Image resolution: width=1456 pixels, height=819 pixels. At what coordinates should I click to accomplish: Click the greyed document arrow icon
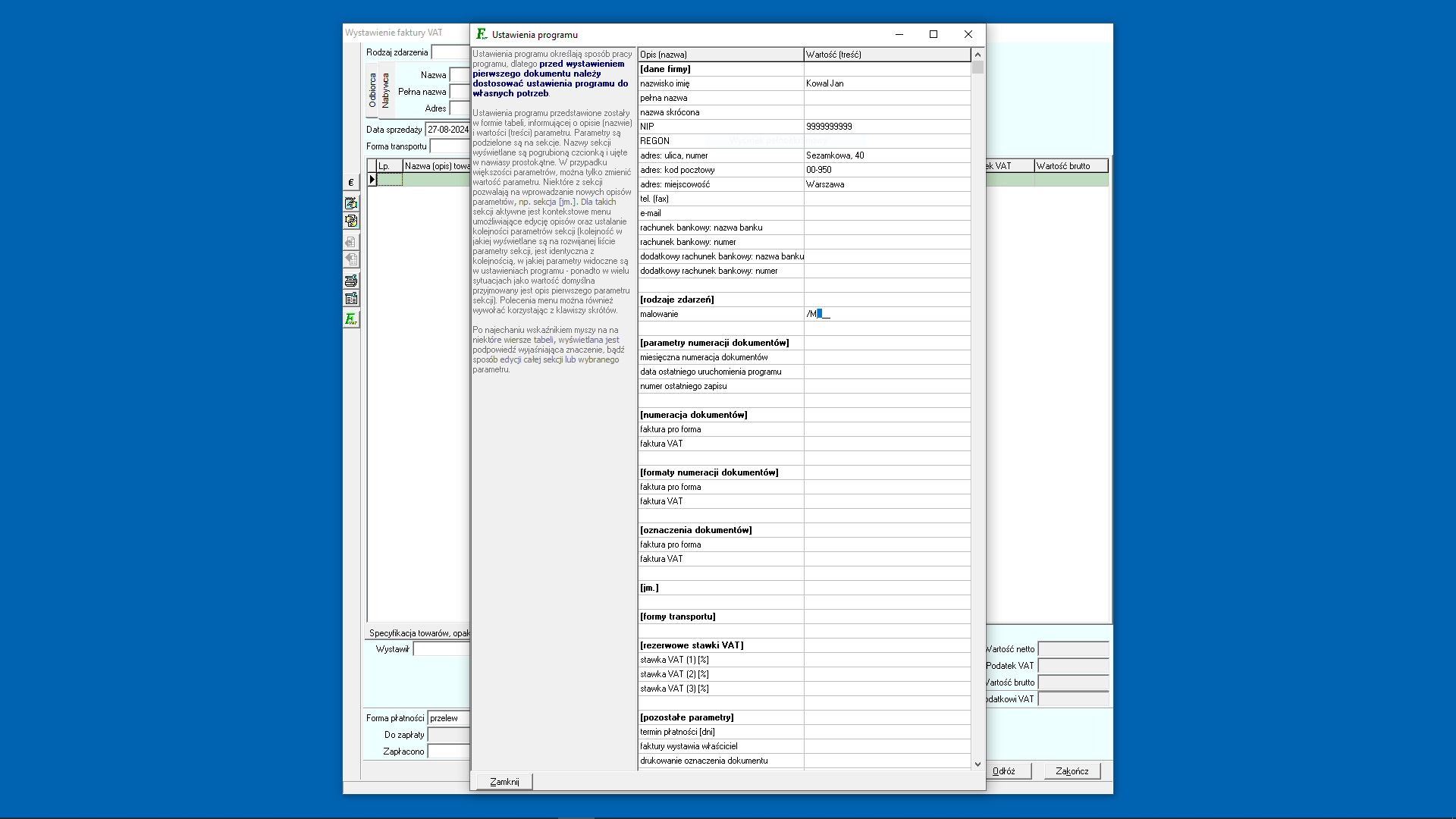(x=350, y=242)
